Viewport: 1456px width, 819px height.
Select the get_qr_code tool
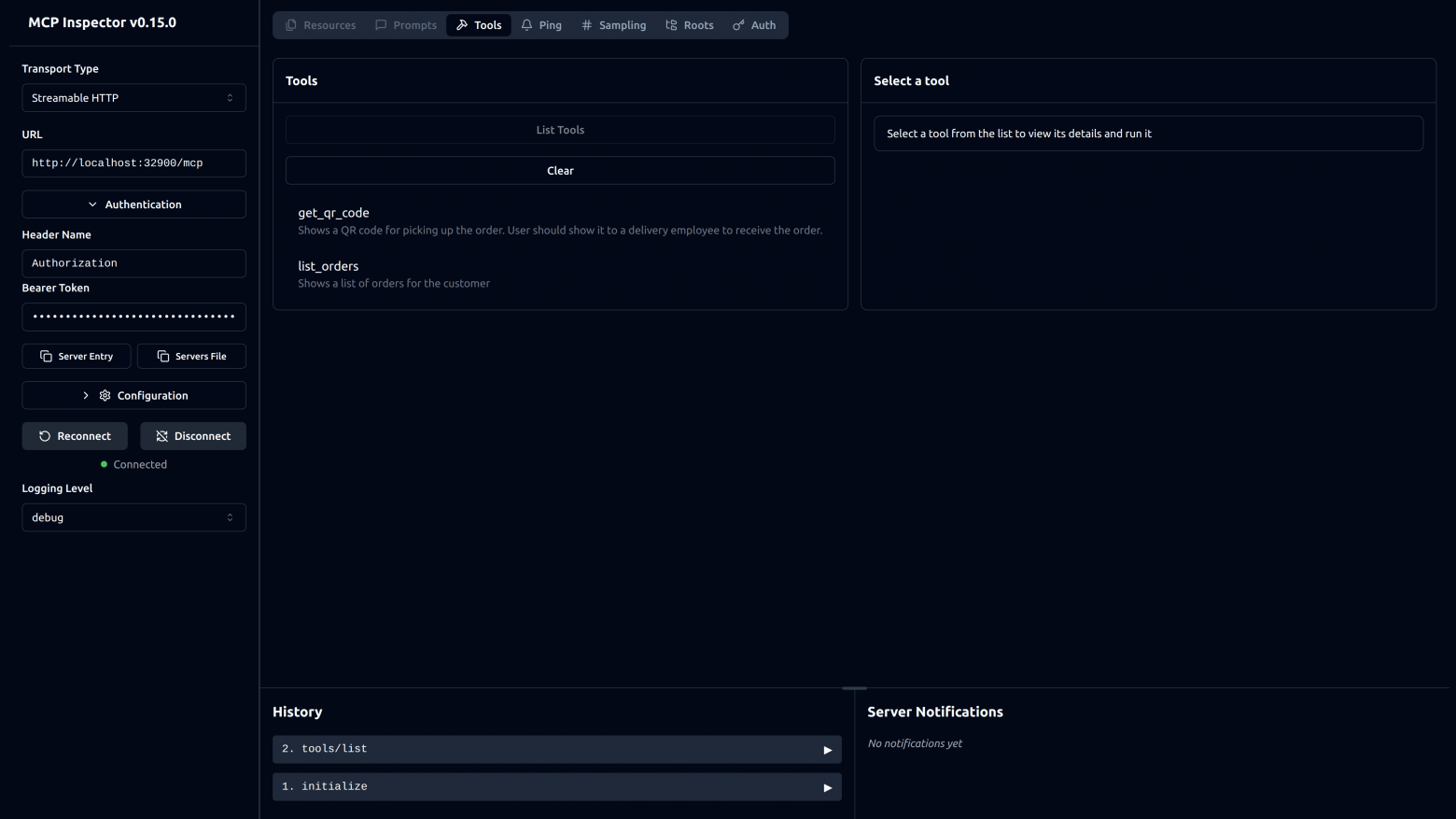tap(333, 214)
